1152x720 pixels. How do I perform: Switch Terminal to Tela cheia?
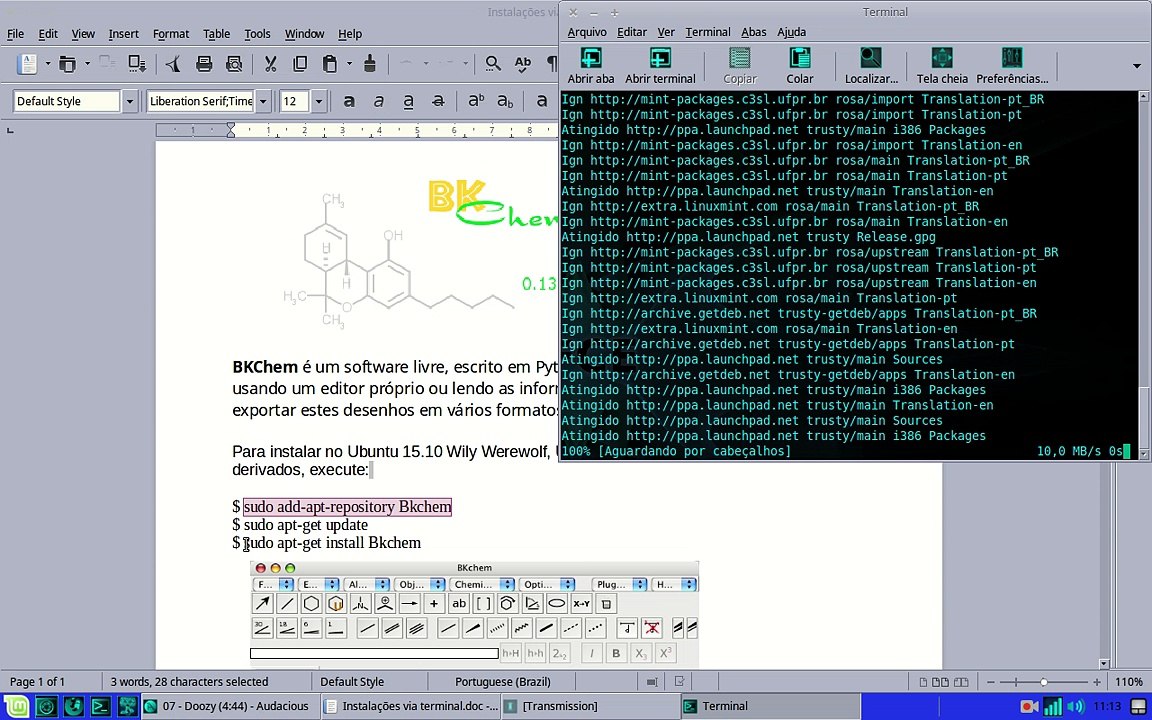(942, 58)
